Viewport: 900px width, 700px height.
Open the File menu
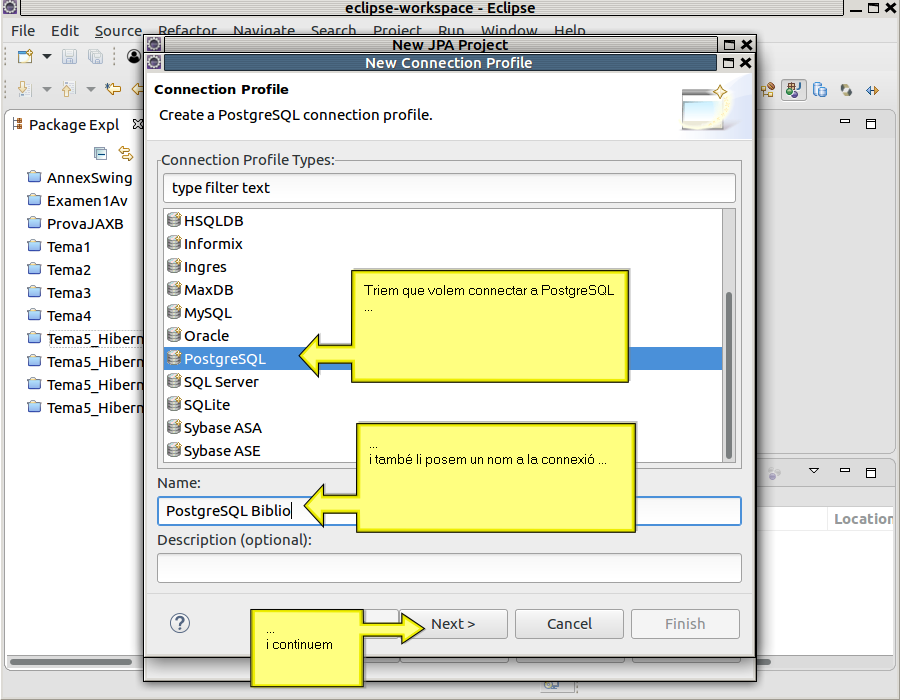pyautogui.click(x=23, y=30)
